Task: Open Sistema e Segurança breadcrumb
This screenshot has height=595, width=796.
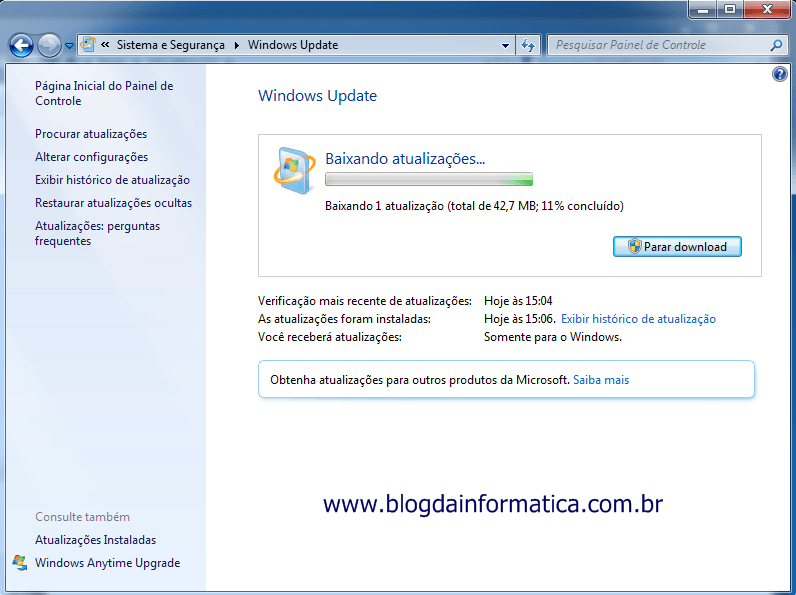Action: [x=171, y=45]
